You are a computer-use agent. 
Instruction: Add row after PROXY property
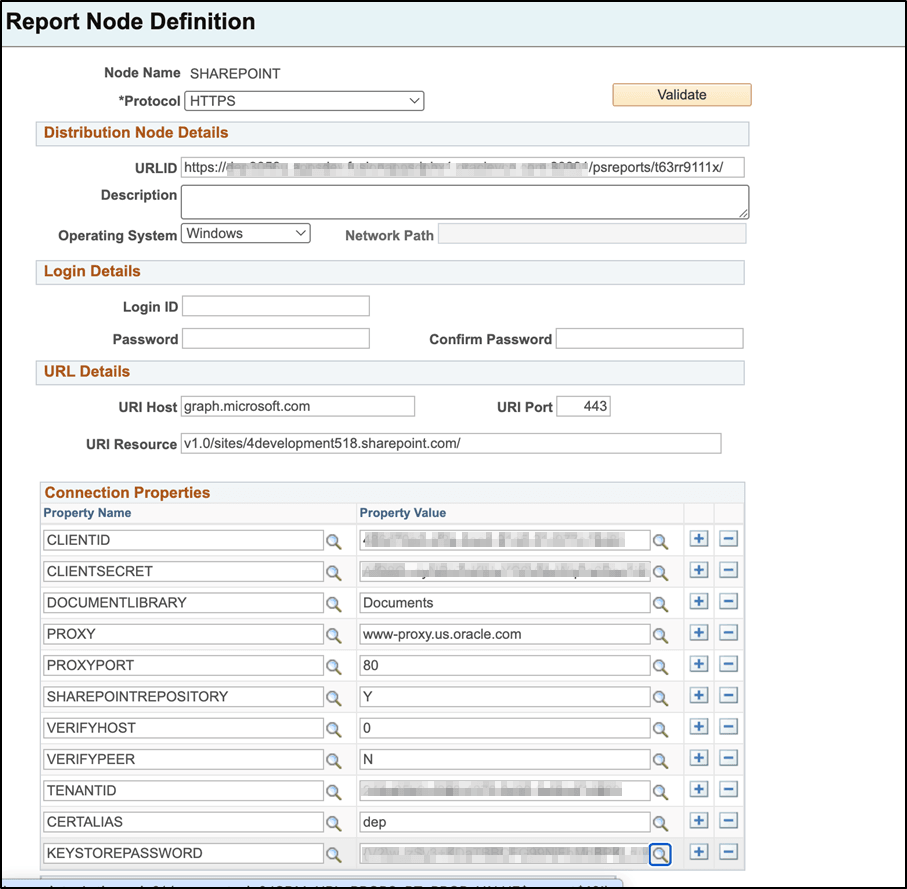pos(699,633)
